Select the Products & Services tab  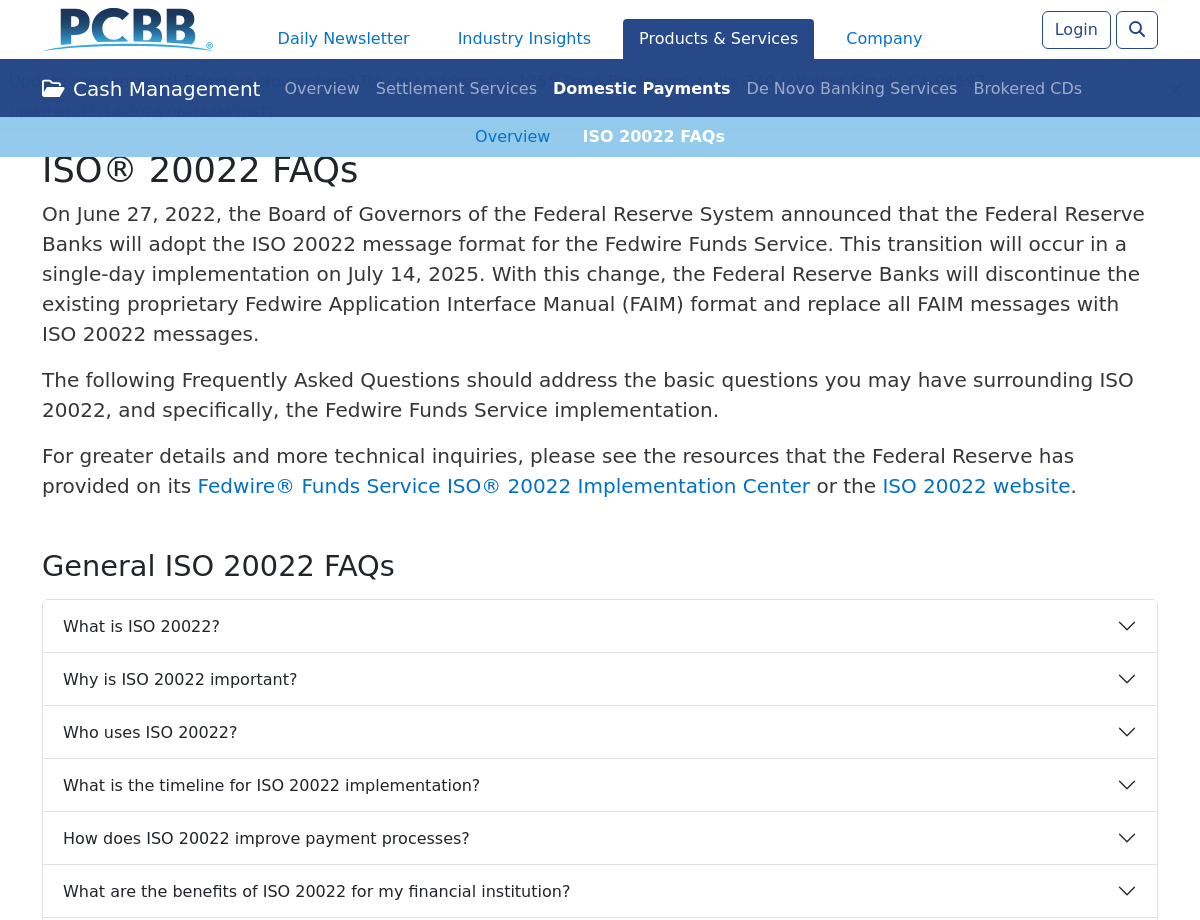pos(718,39)
